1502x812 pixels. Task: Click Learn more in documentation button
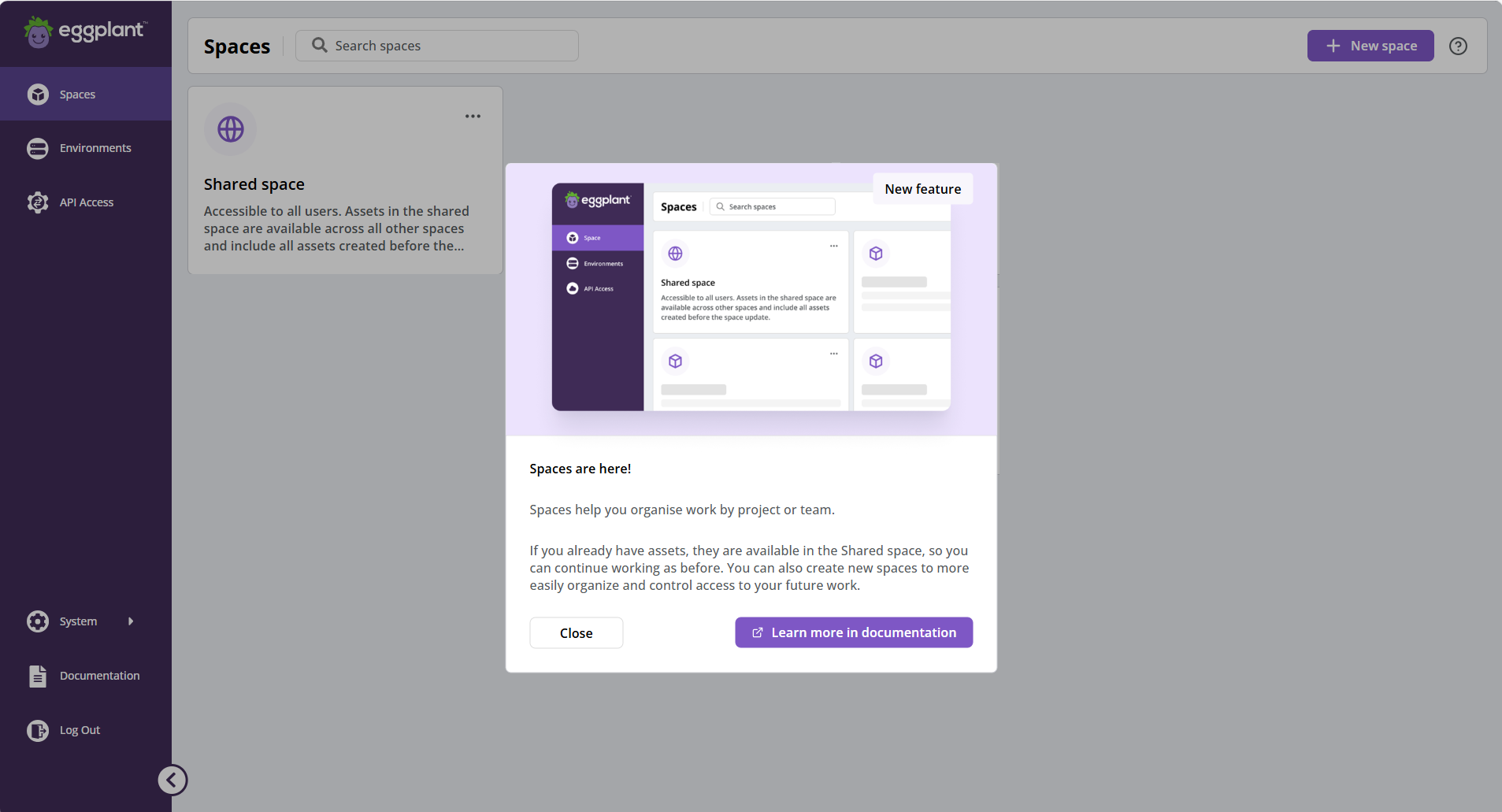pos(854,632)
